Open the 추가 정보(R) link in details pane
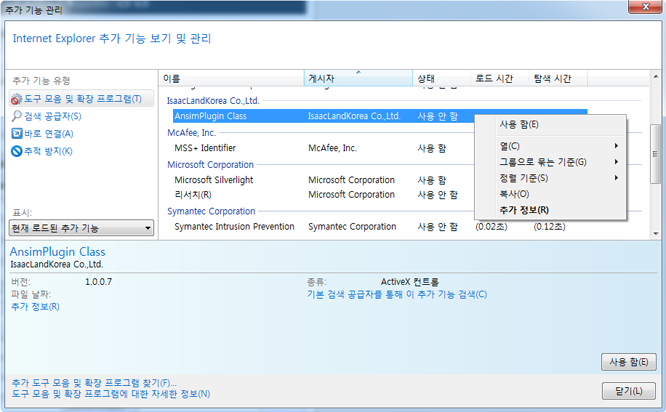Screen dimensions: 666x412 [35, 307]
